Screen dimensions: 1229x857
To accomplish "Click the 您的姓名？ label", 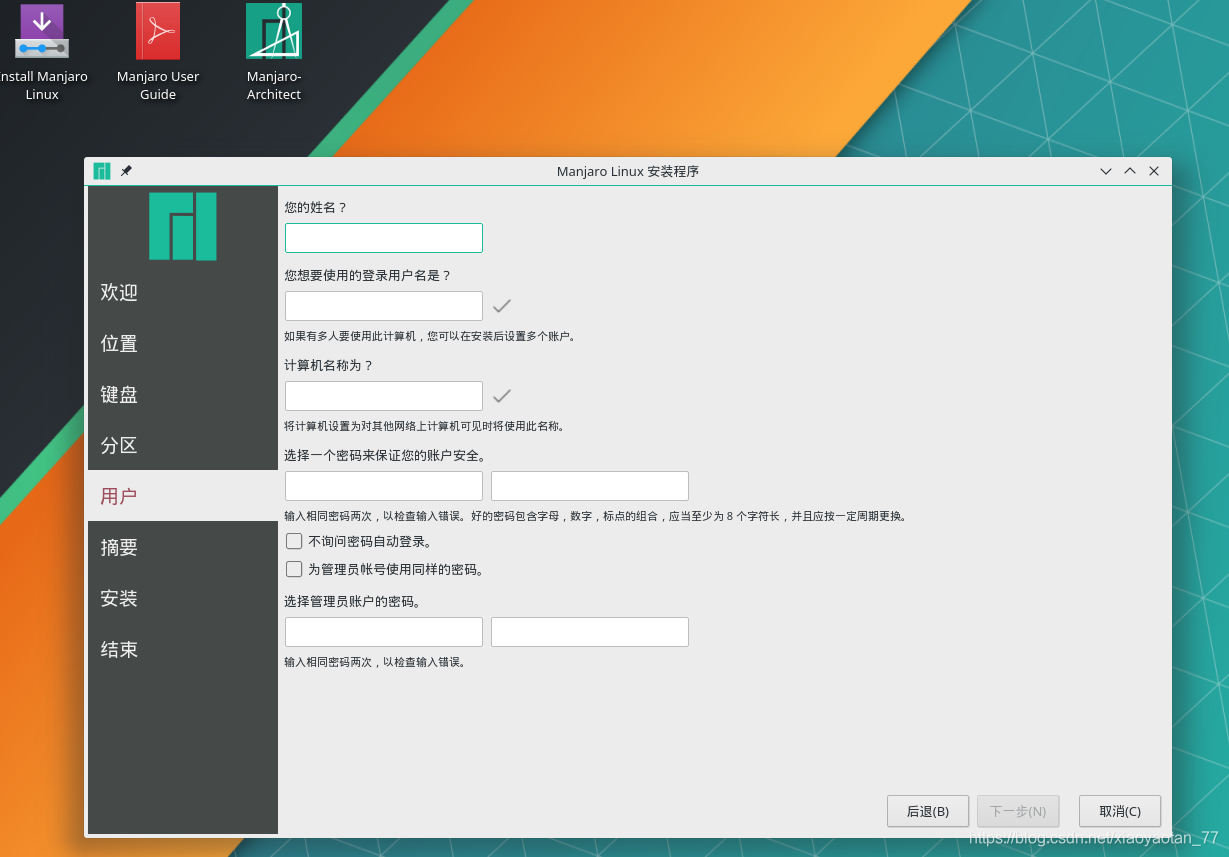I will tap(316, 207).
